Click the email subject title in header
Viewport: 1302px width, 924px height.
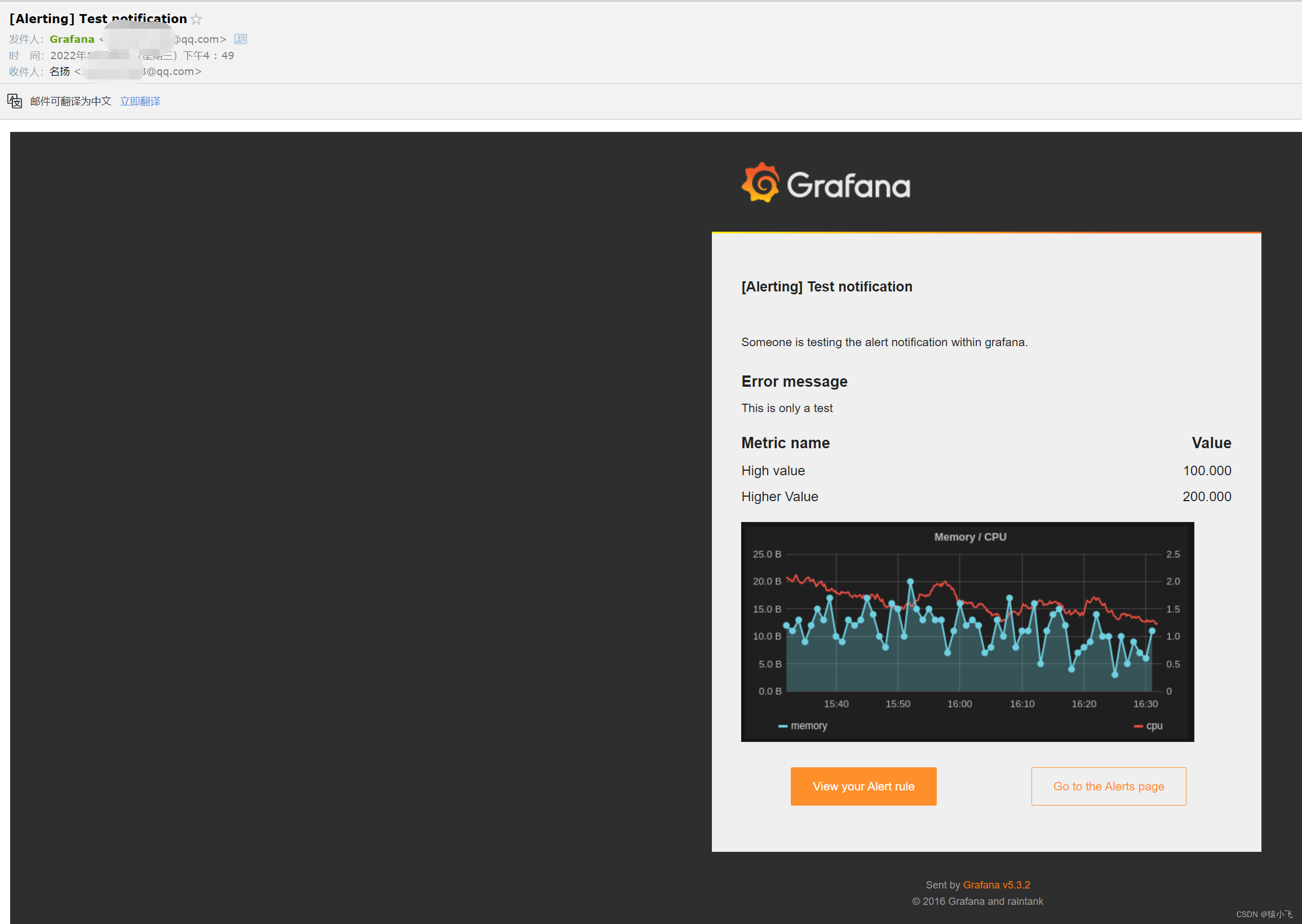tap(99, 19)
